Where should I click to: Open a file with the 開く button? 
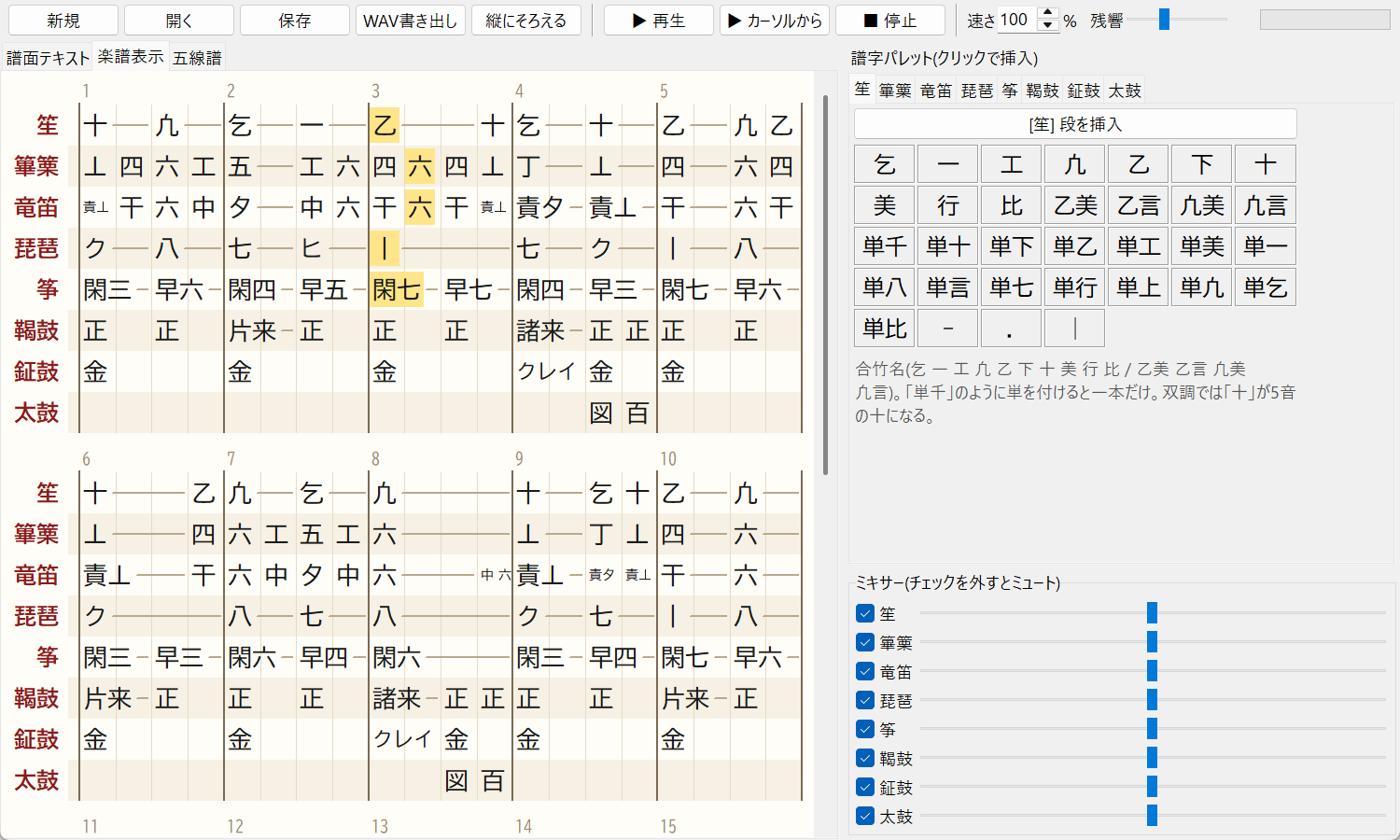tap(179, 21)
